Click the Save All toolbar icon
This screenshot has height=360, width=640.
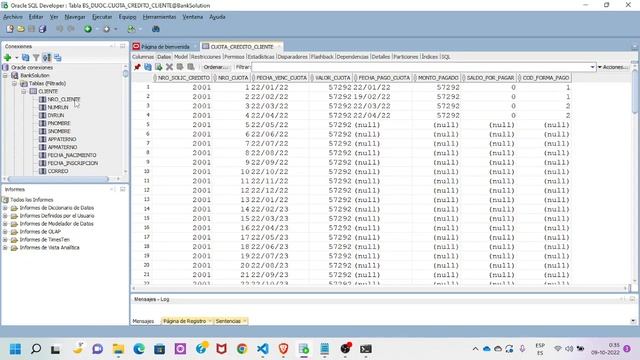click(x=42, y=29)
